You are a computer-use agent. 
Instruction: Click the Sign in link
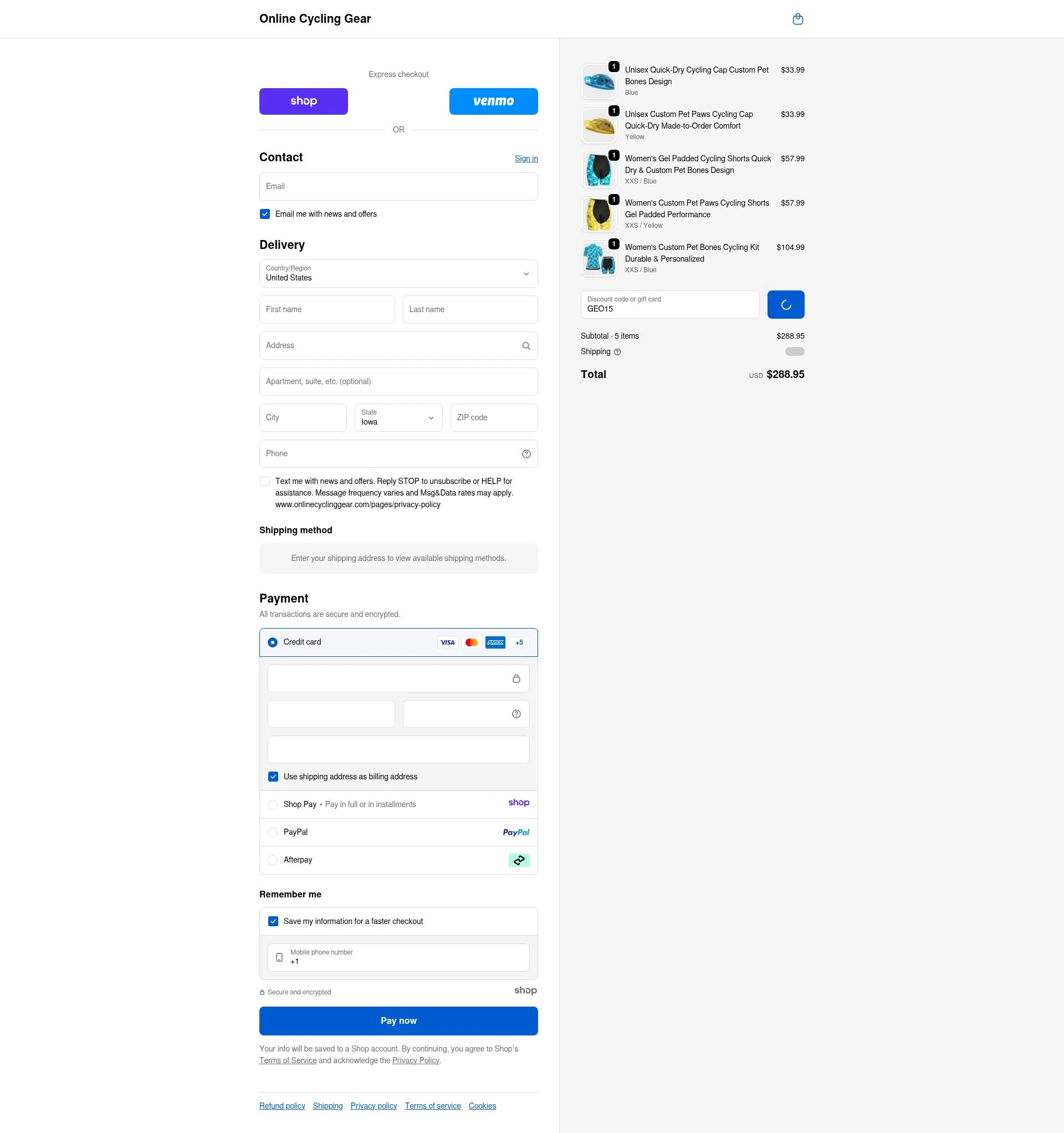click(526, 159)
